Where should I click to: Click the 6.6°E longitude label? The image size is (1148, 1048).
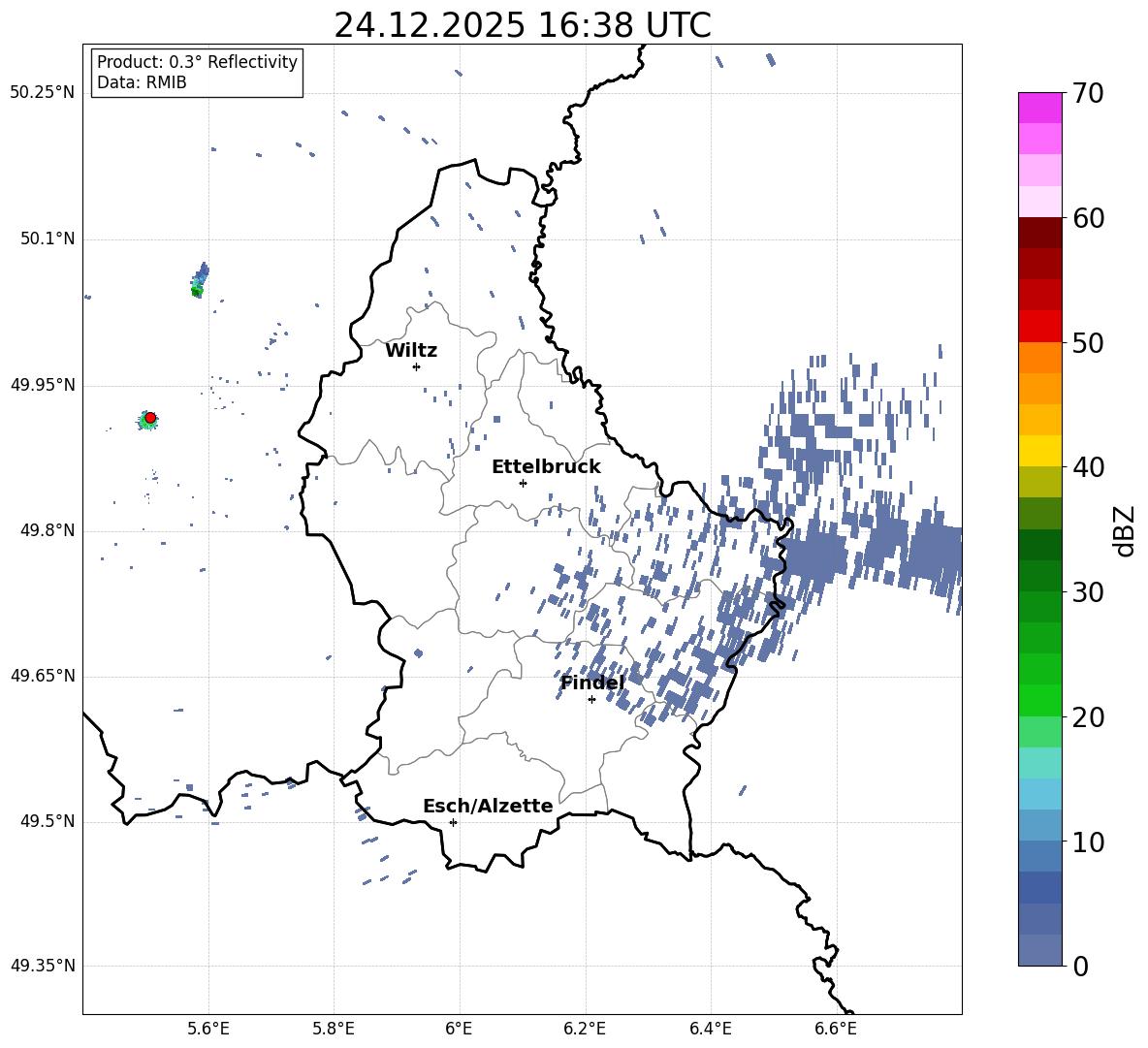pos(836,1029)
